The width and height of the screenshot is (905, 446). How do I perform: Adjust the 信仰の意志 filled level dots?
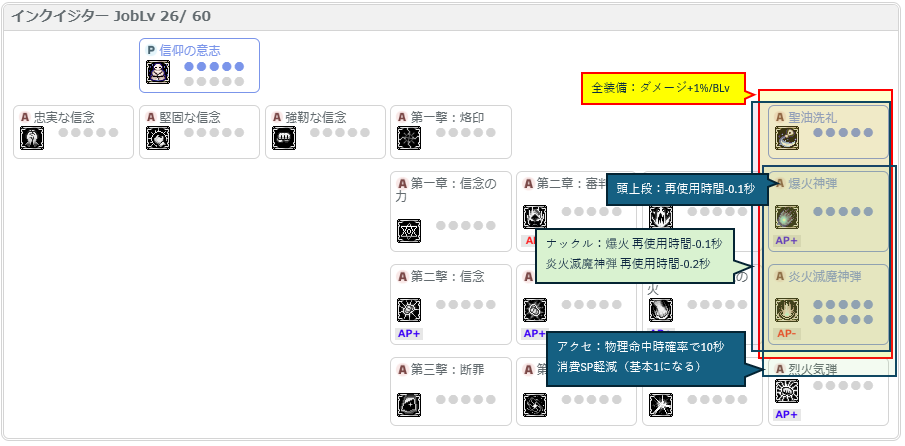[214, 66]
